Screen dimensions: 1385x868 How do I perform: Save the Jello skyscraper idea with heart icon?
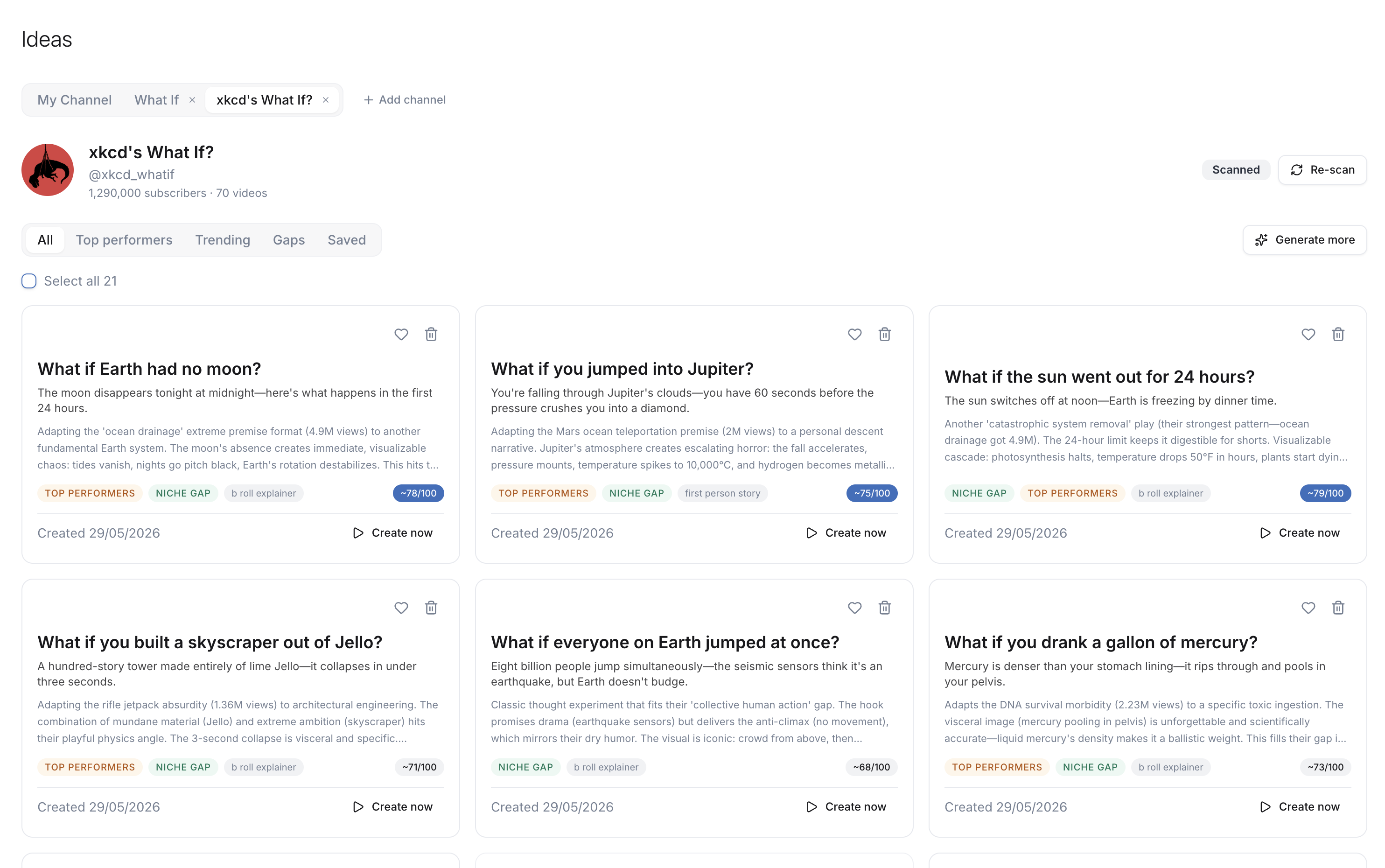(401, 608)
